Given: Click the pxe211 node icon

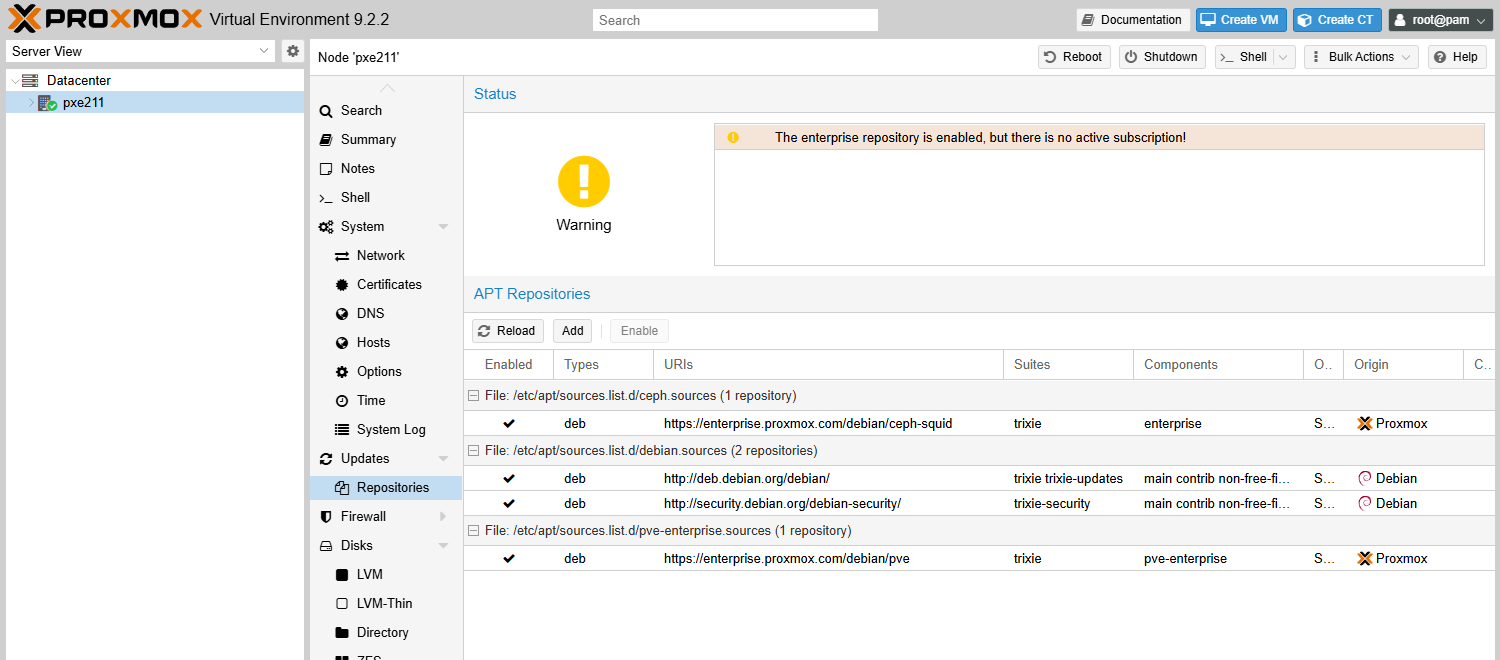Looking at the screenshot, I should coord(47,102).
